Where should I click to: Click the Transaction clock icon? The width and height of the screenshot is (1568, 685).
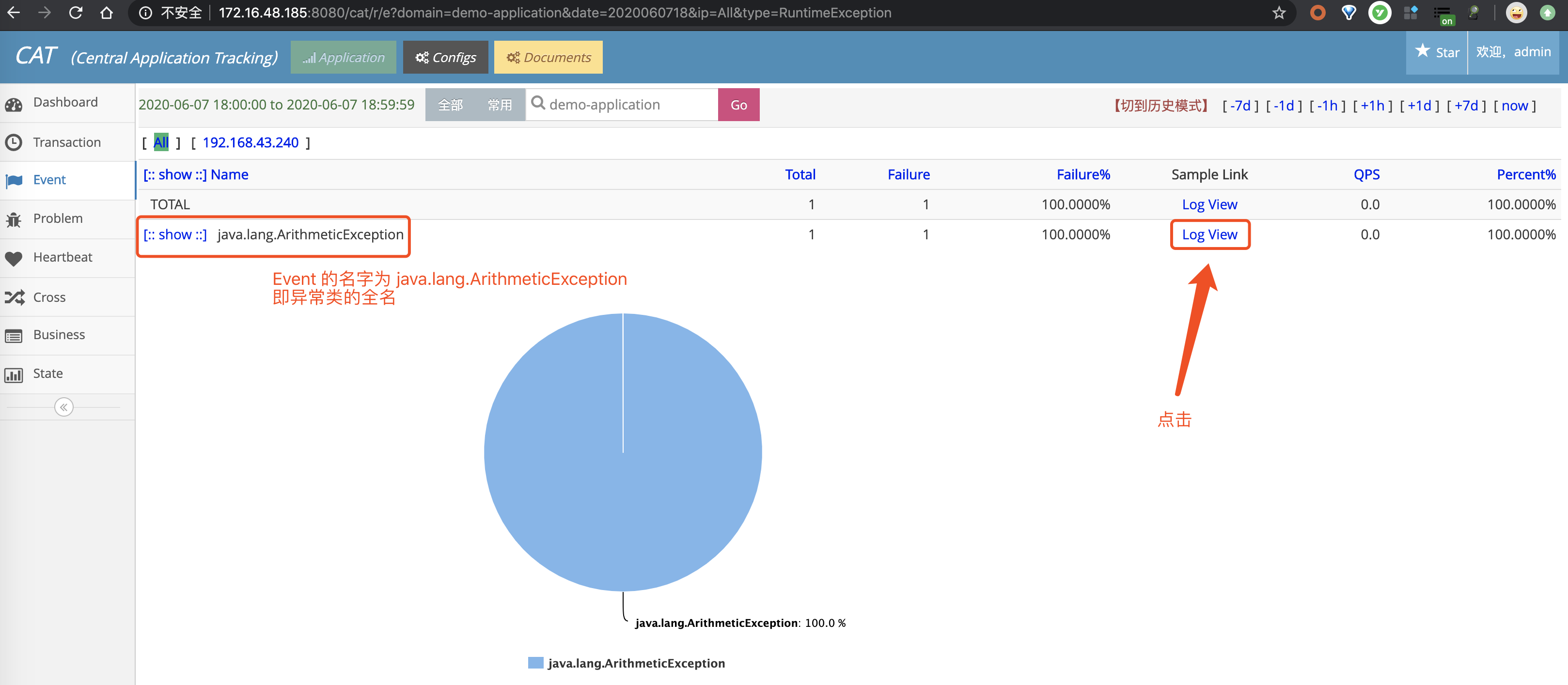(14, 142)
